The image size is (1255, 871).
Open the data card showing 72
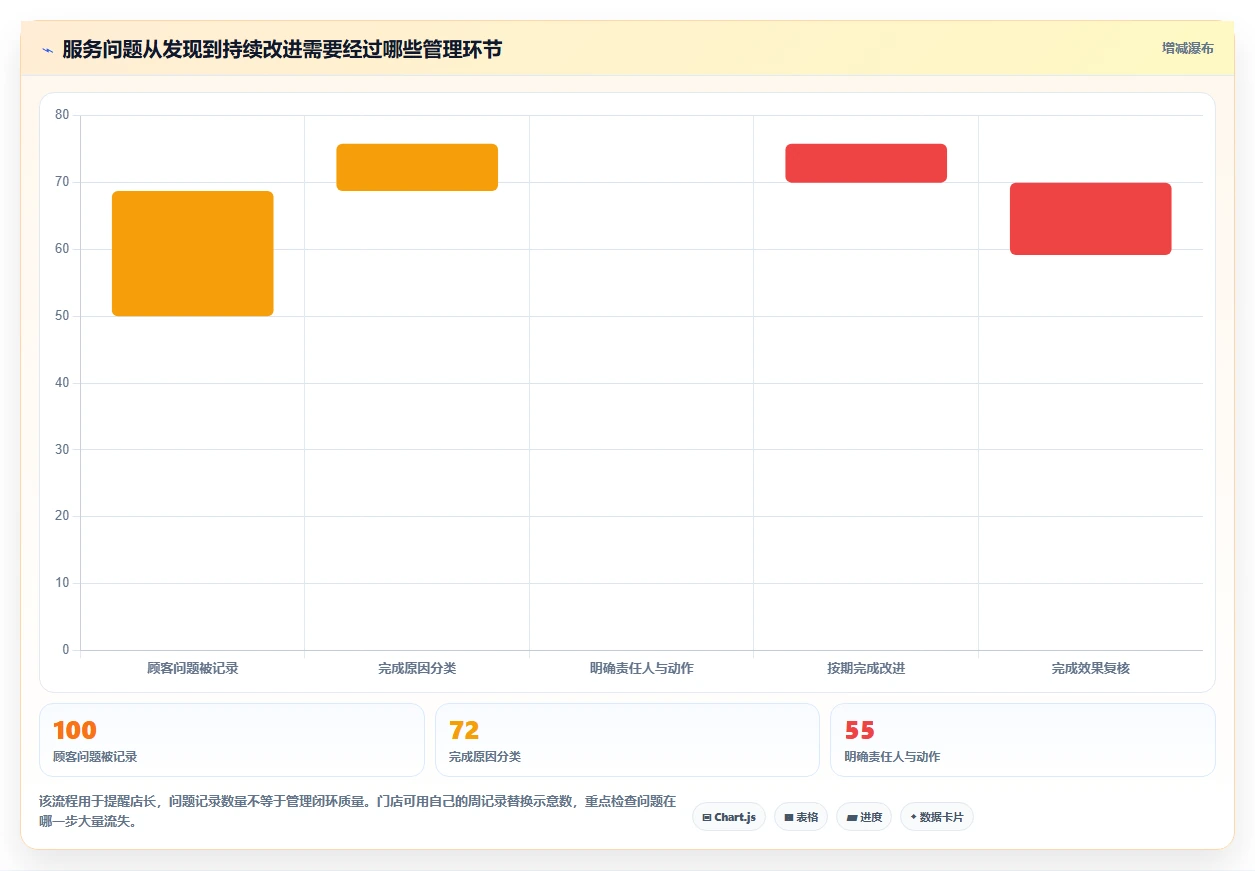pos(627,740)
